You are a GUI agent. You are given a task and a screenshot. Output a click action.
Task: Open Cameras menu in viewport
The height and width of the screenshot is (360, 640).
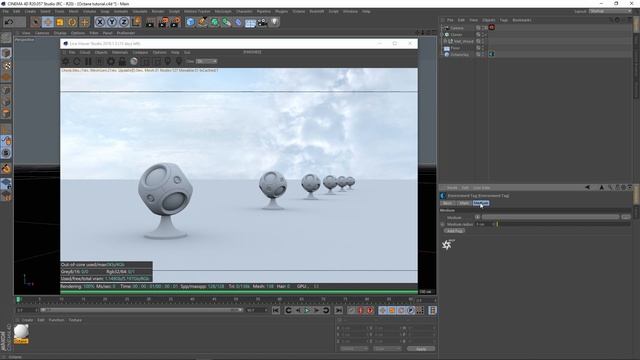[42, 33]
